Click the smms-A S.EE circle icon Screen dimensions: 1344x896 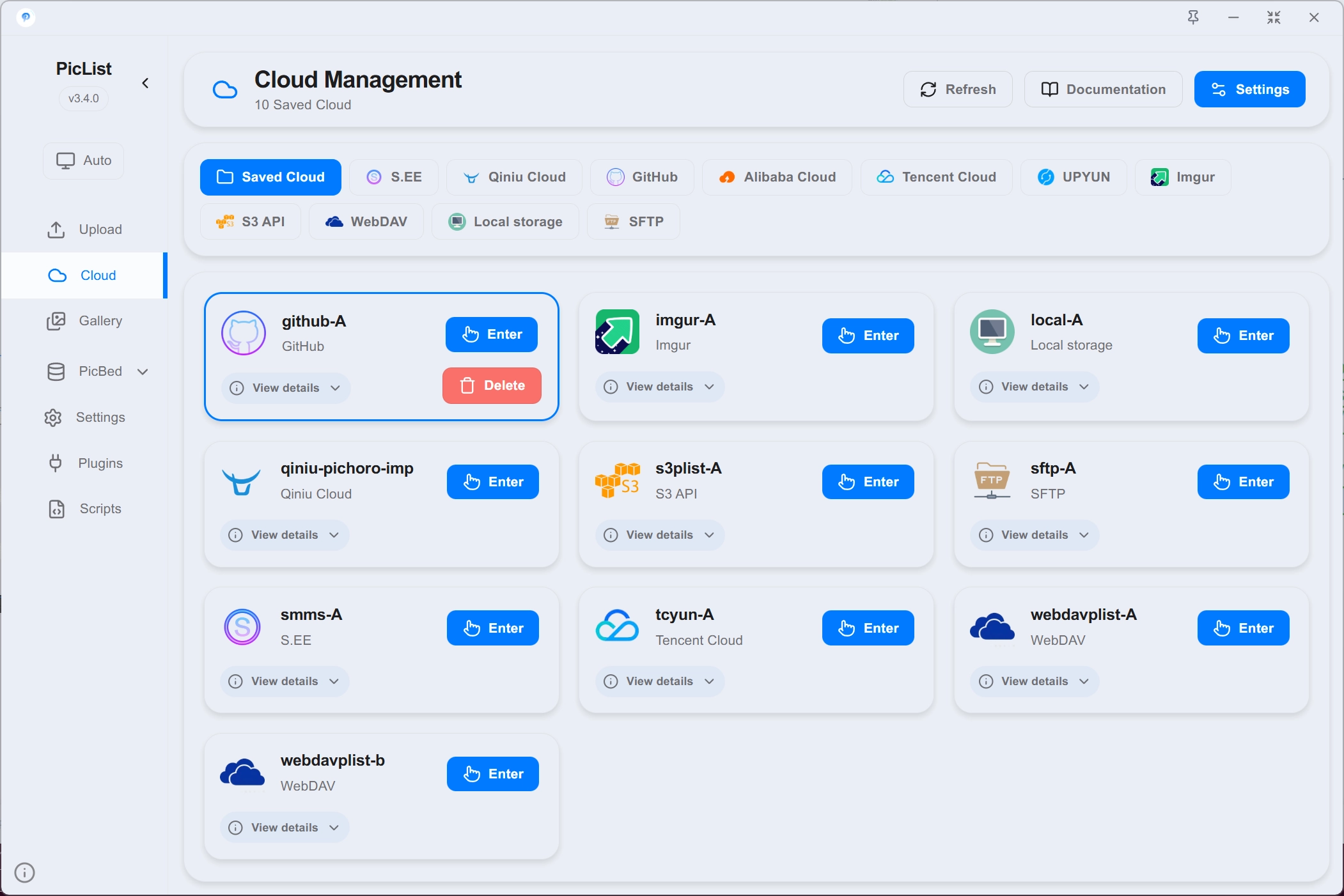click(x=242, y=627)
